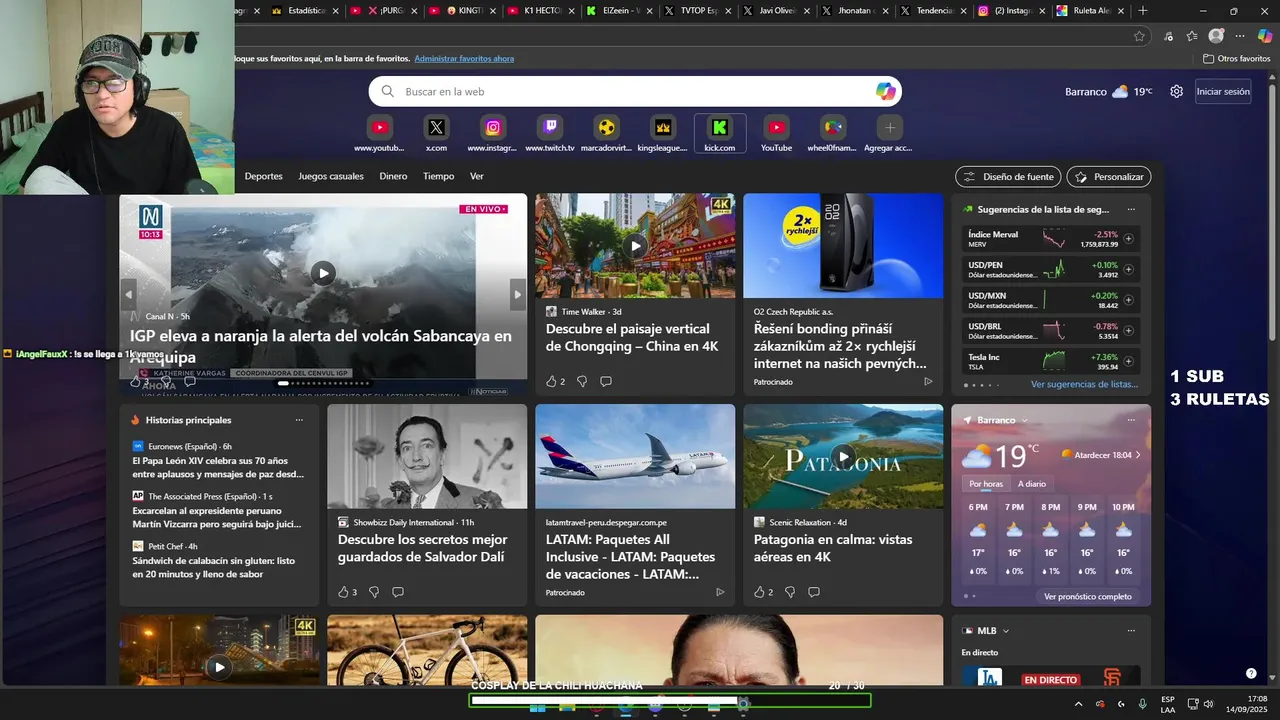1280x720 pixels.
Task: Open watchlist card more options
Action: coord(1131,210)
